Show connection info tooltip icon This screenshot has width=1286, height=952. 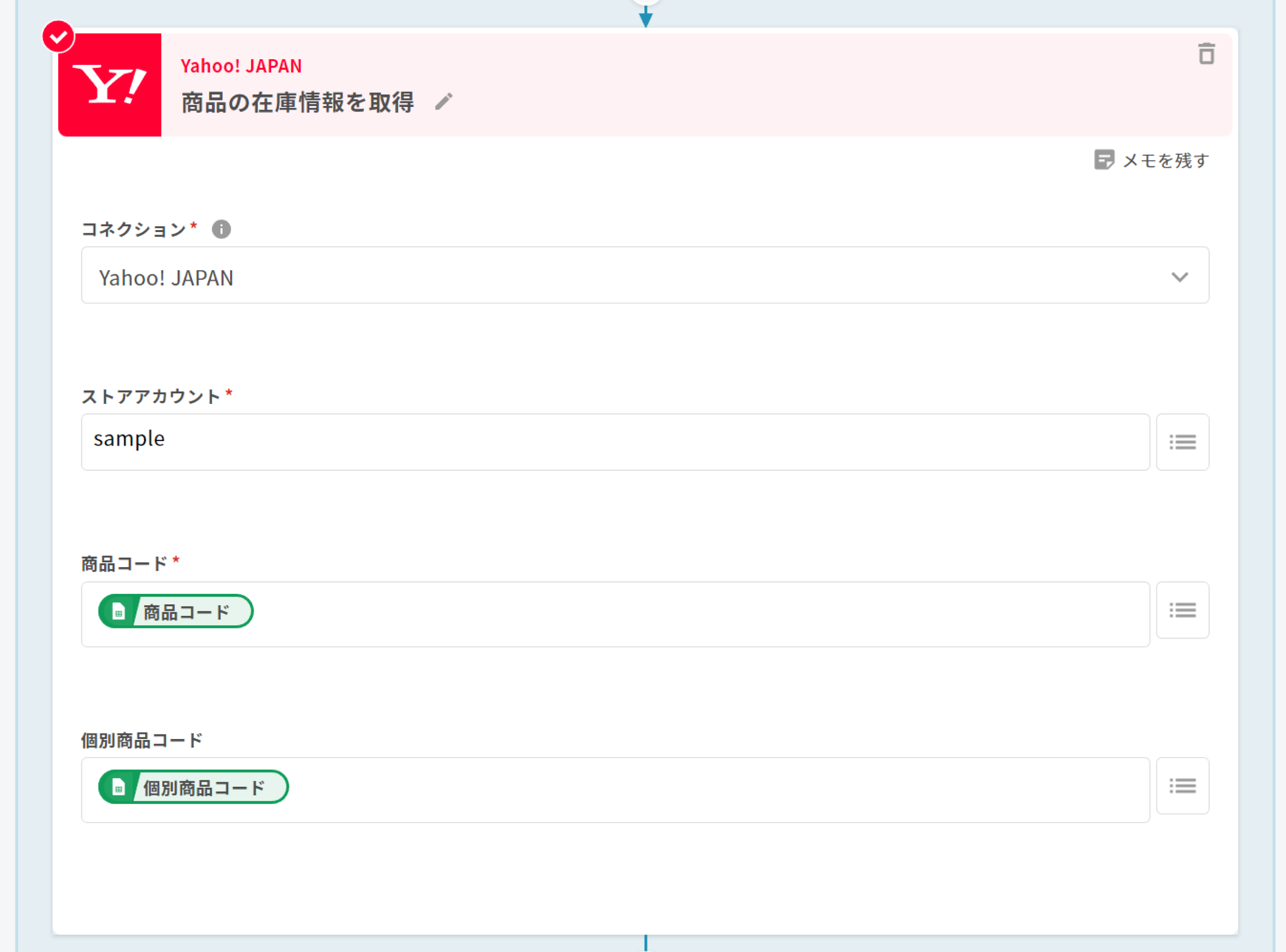click(x=221, y=230)
